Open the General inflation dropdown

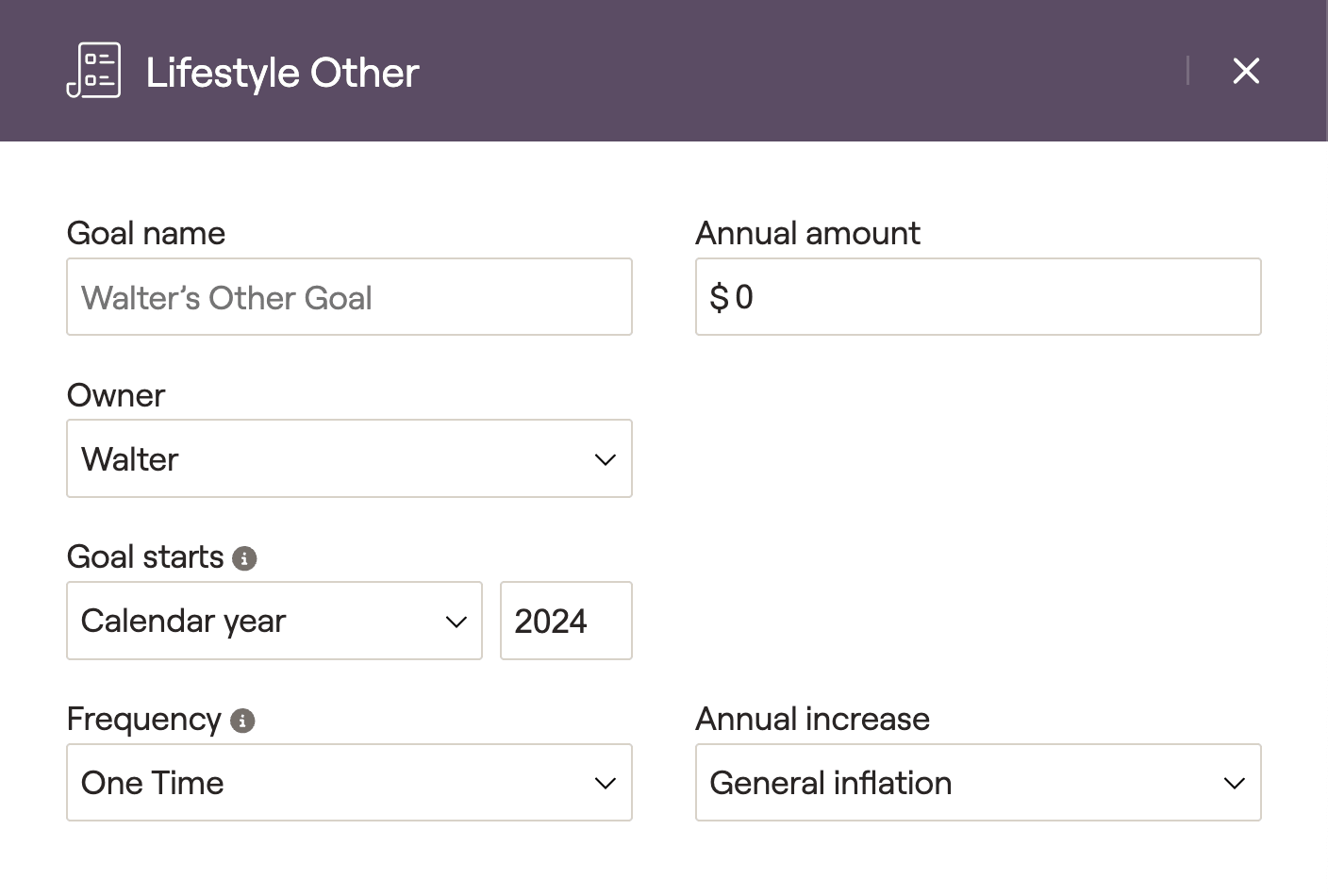[x=978, y=783]
